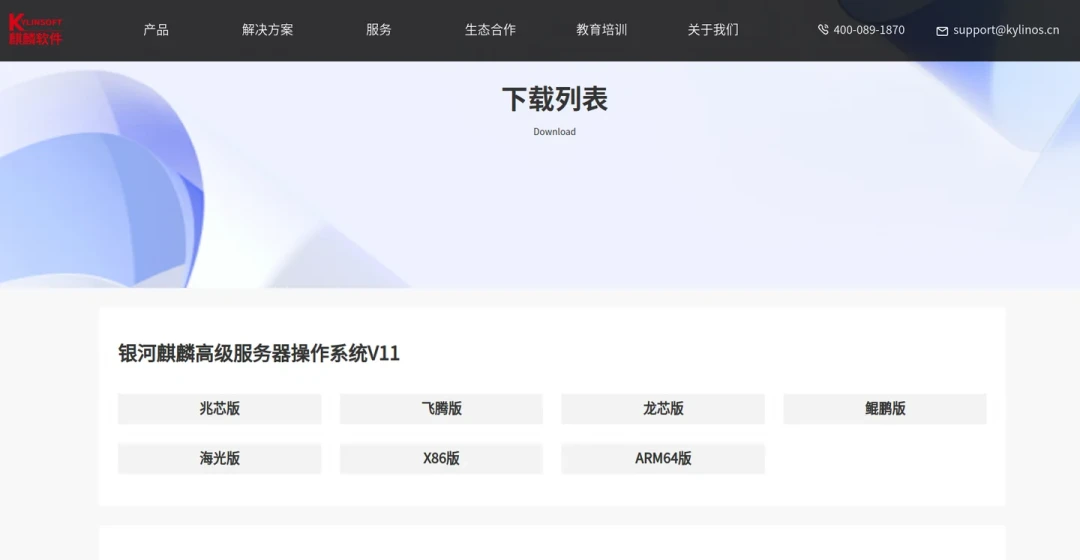The height and width of the screenshot is (560, 1080).
Task: Open the 教育培训 menu
Action: click(x=602, y=30)
